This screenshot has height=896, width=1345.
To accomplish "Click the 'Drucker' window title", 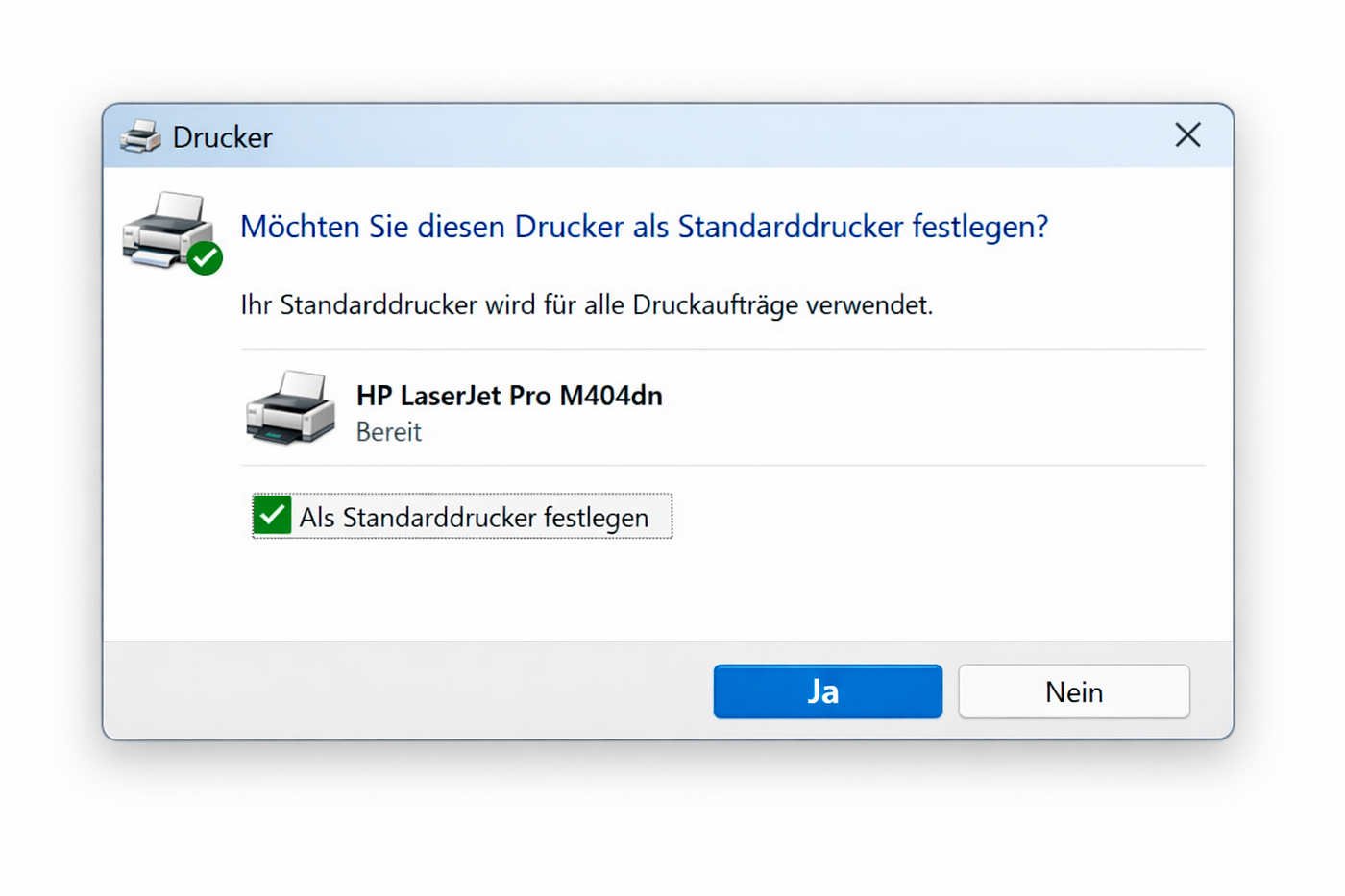I will [222, 137].
